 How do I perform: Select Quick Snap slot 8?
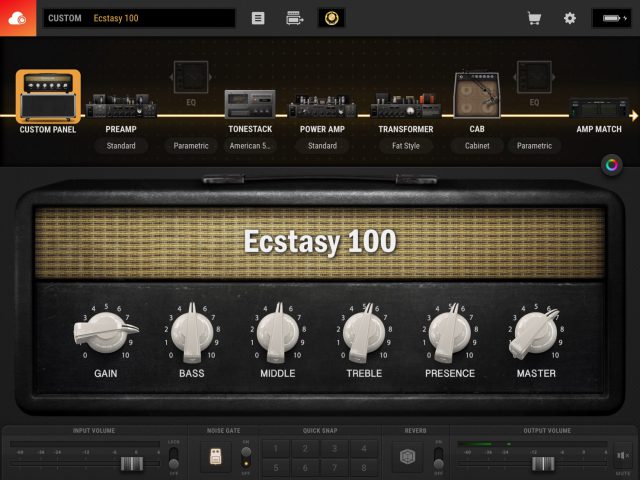pos(364,467)
